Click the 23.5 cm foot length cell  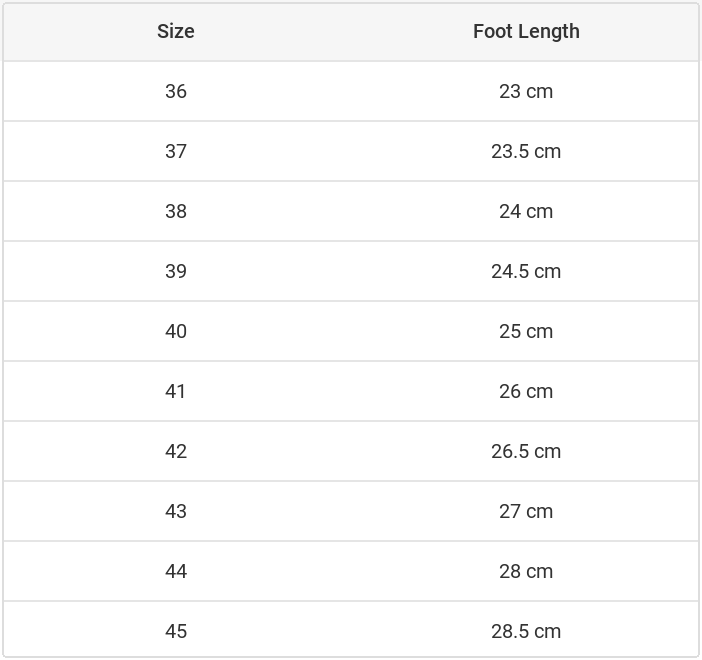click(526, 151)
